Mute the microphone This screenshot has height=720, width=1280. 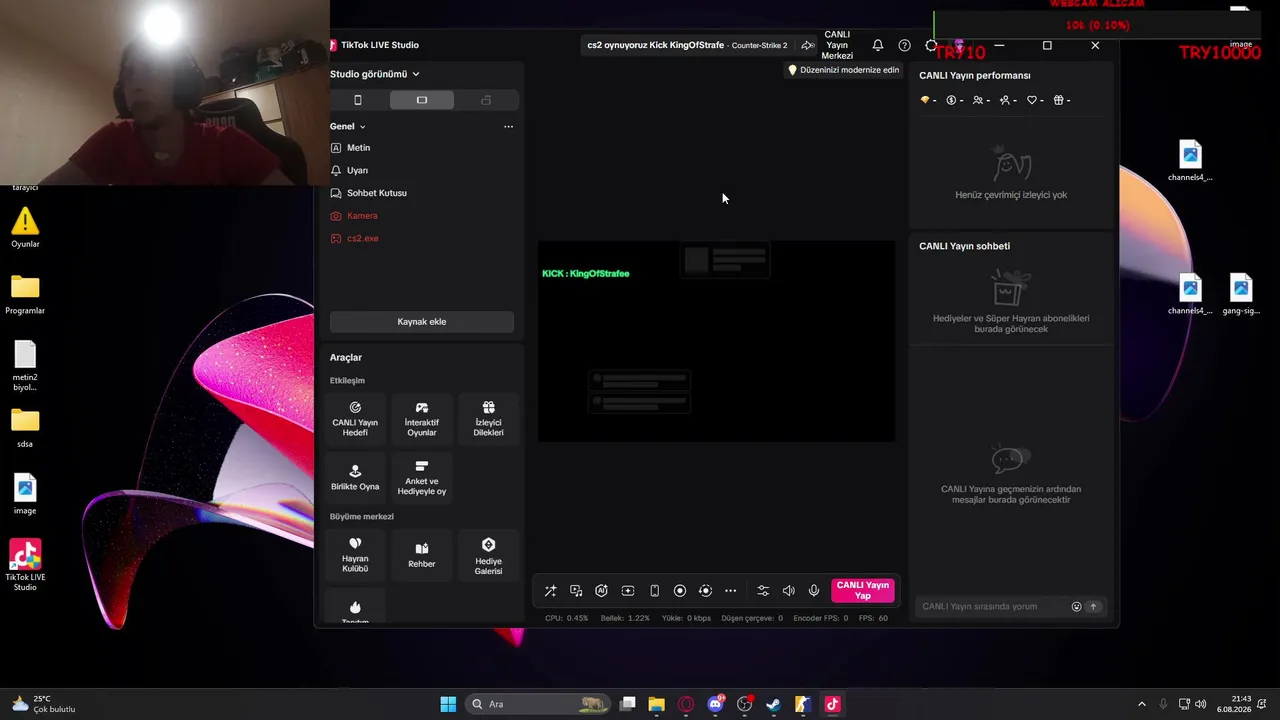pos(814,591)
